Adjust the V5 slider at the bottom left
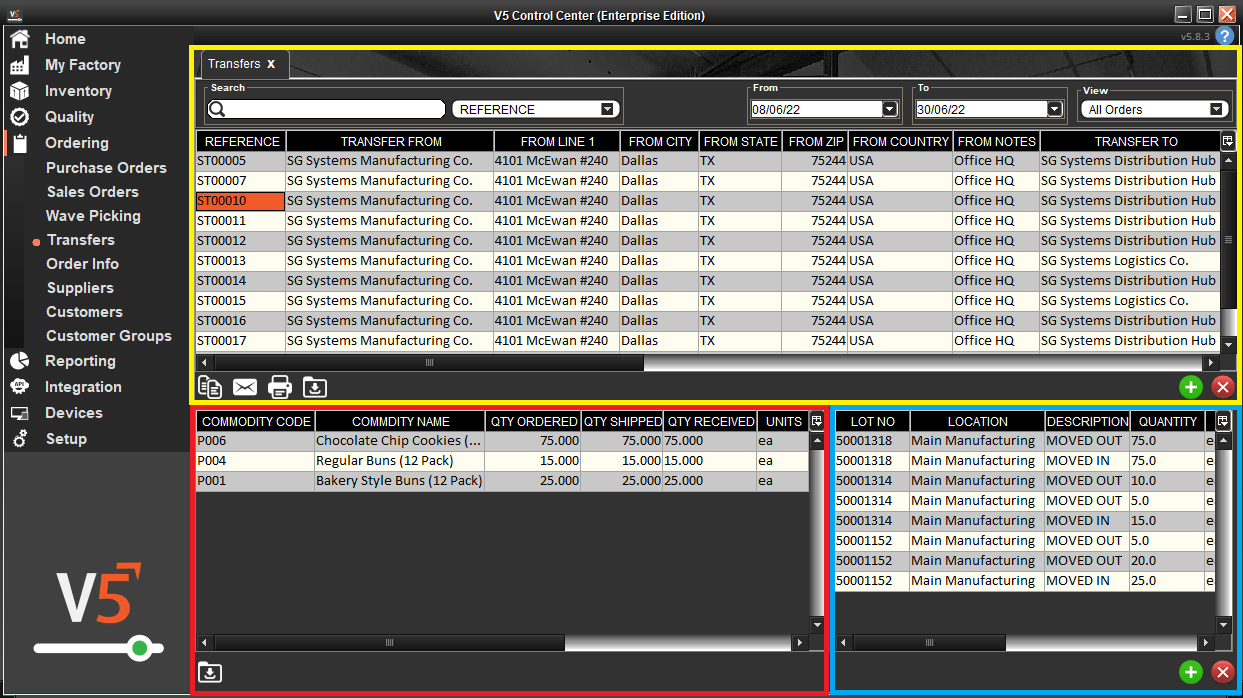The height and width of the screenshot is (698, 1243). tap(142, 647)
